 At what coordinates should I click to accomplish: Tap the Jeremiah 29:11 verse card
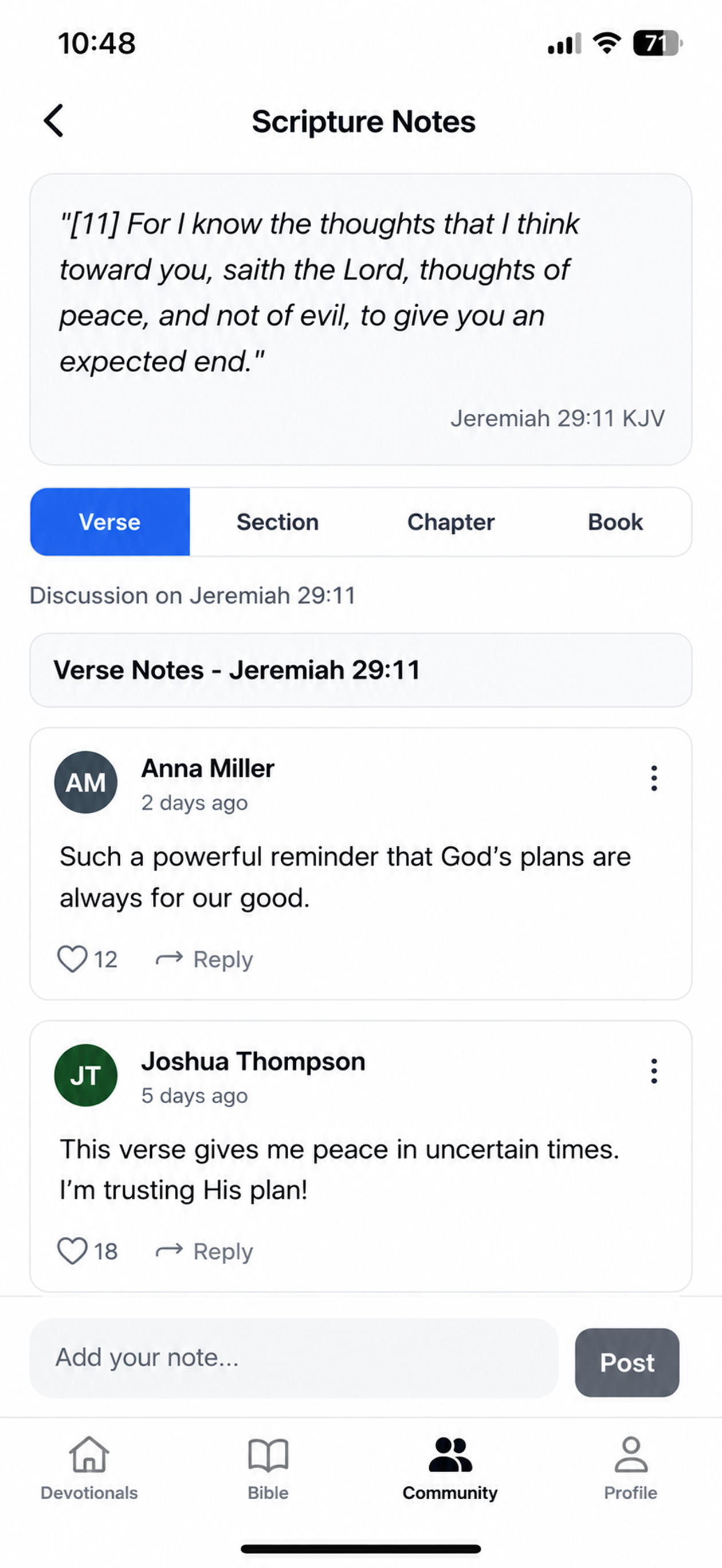361,320
